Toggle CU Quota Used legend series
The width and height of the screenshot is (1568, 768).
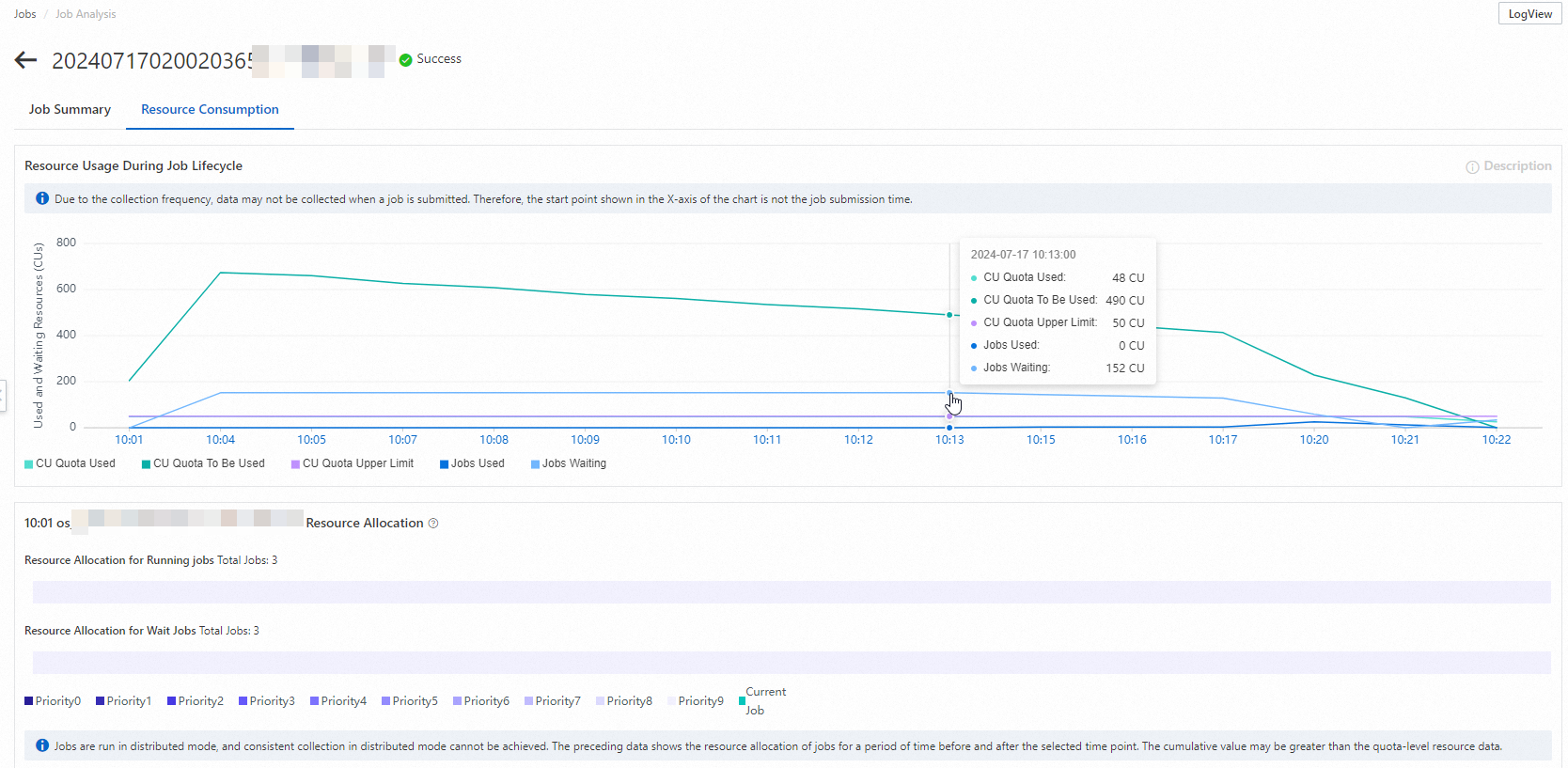pyautogui.click(x=71, y=463)
